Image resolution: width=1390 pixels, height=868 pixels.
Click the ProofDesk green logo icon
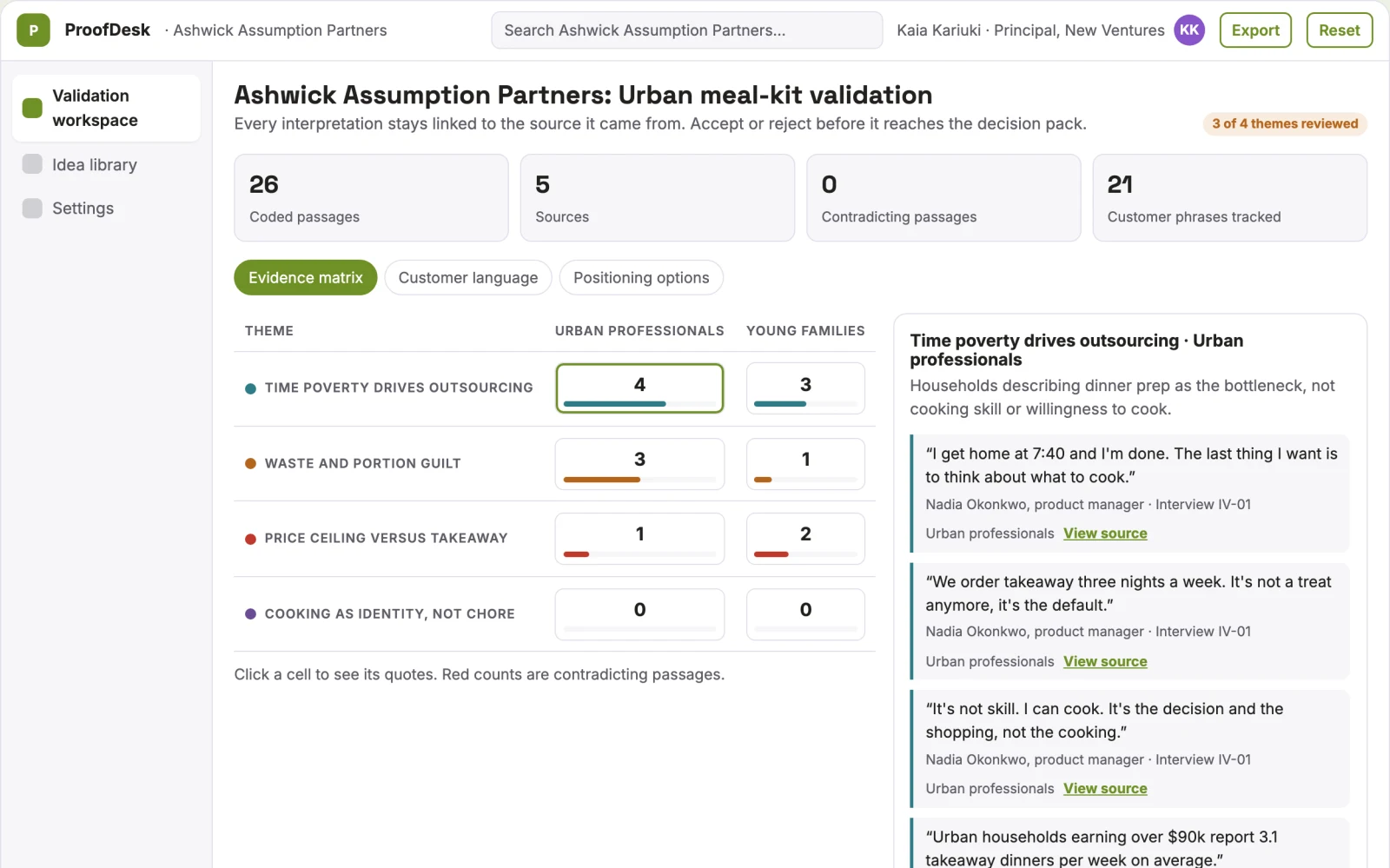(33, 30)
